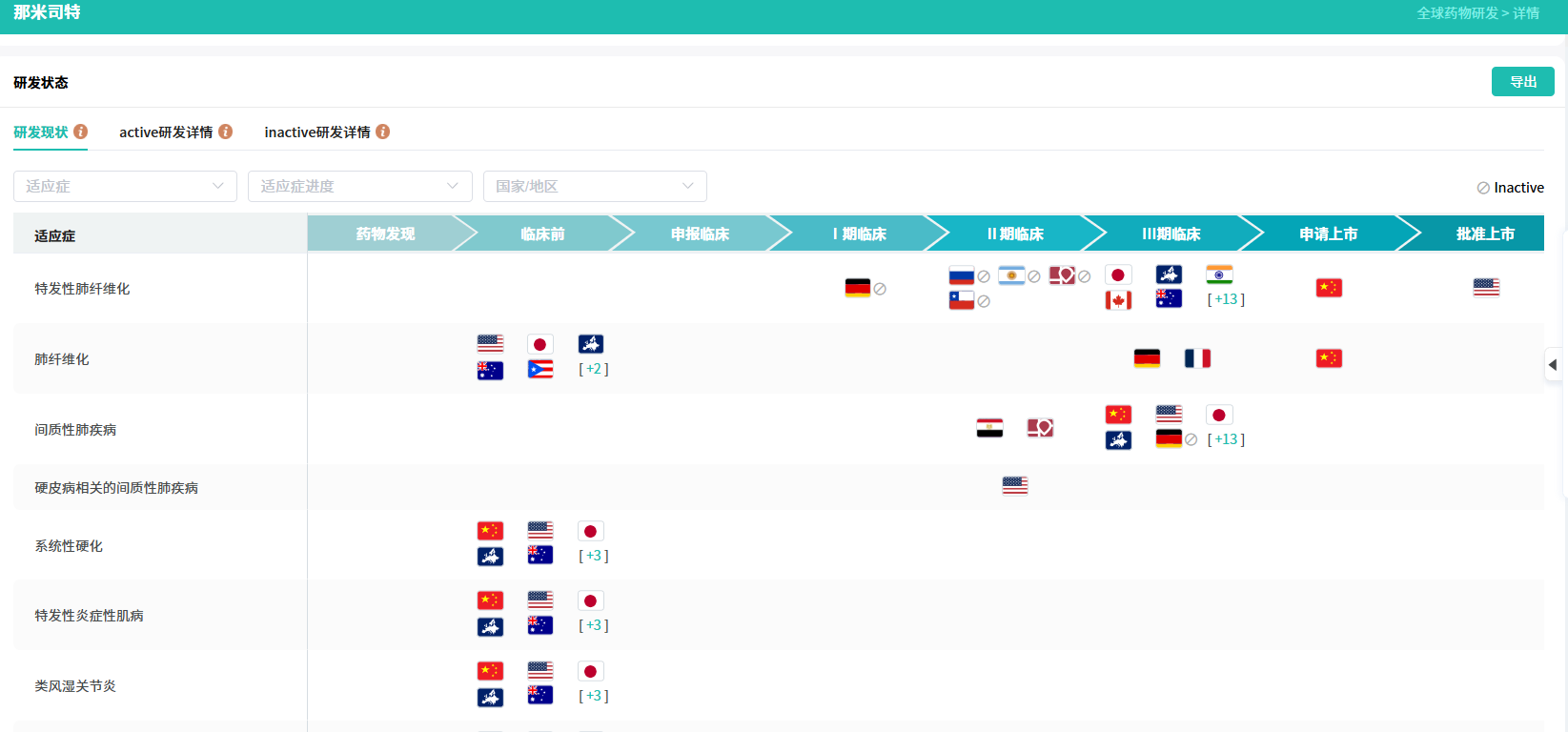Viewport: 1568px width, 732px height.
Task: Go to 全球药物研发 in breadcrumb
Action: tap(1457, 13)
